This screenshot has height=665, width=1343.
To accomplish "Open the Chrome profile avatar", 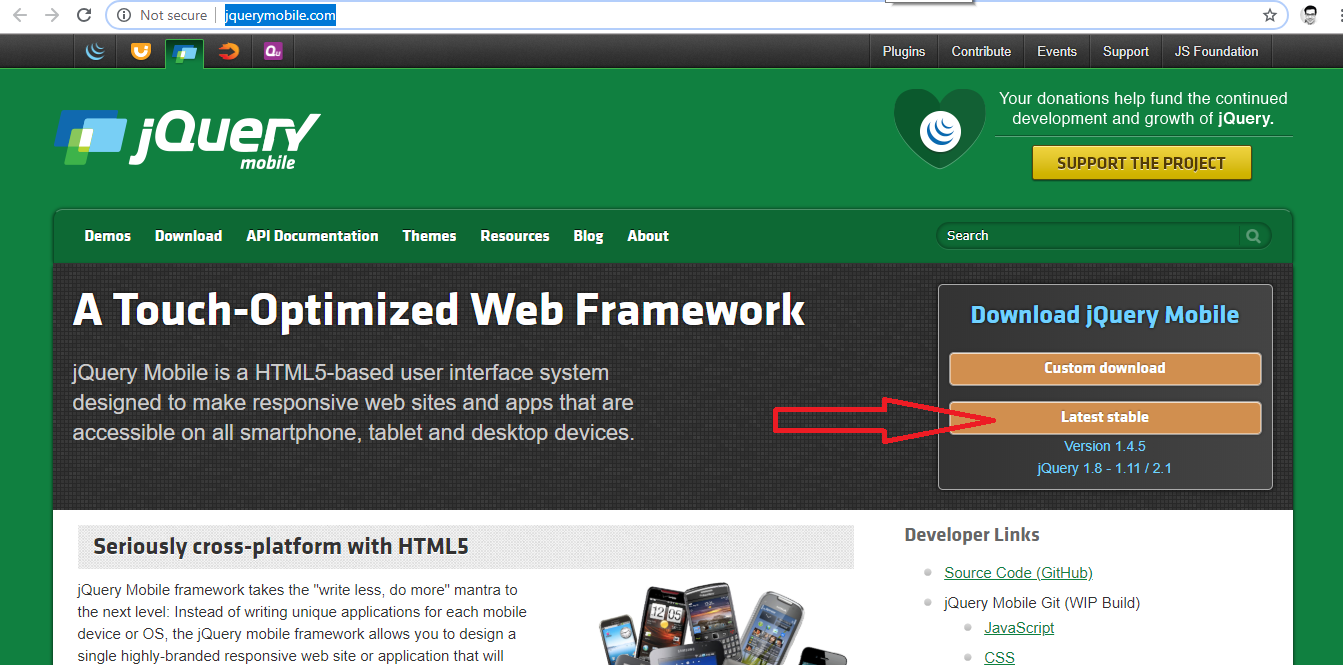I will (1310, 15).
